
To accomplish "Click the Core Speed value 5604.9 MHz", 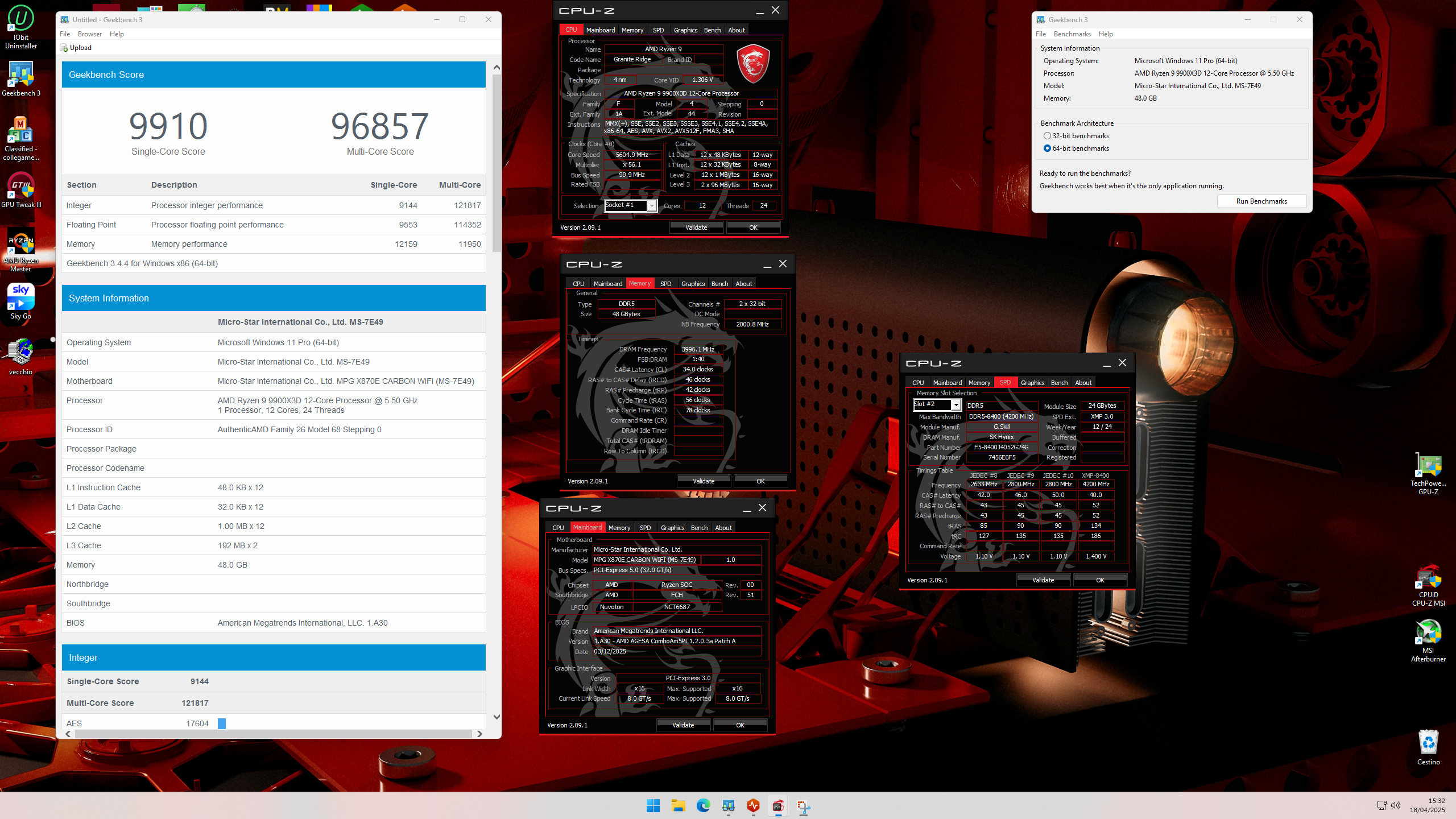I will [x=632, y=155].
